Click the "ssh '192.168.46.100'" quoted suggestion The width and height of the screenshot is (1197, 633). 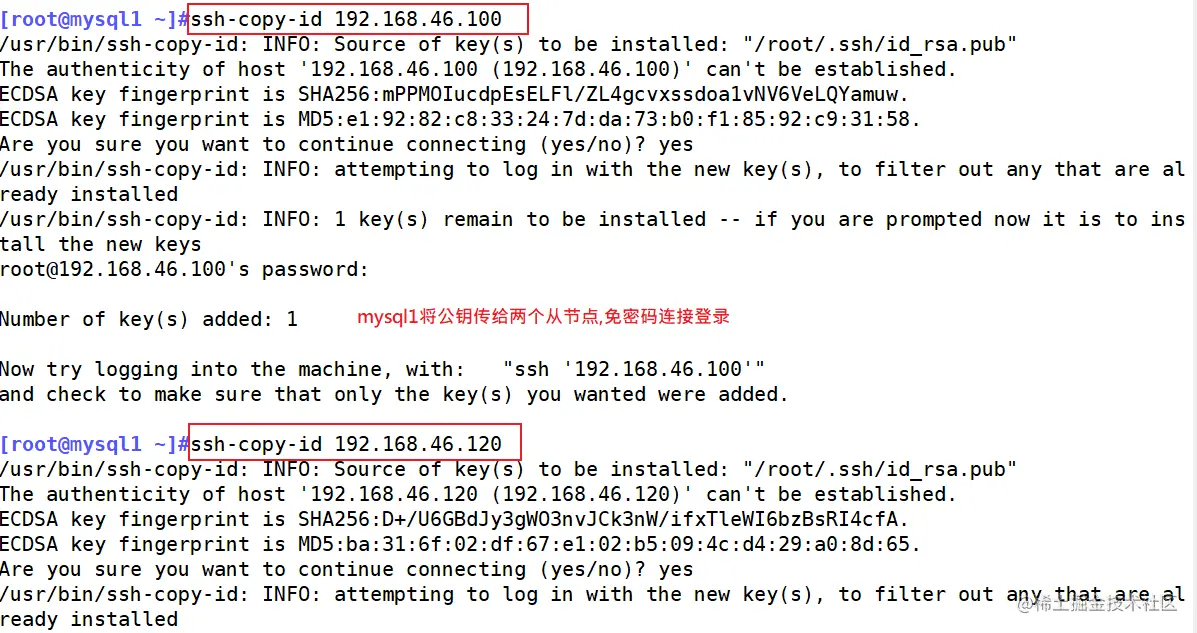click(x=634, y=369)
